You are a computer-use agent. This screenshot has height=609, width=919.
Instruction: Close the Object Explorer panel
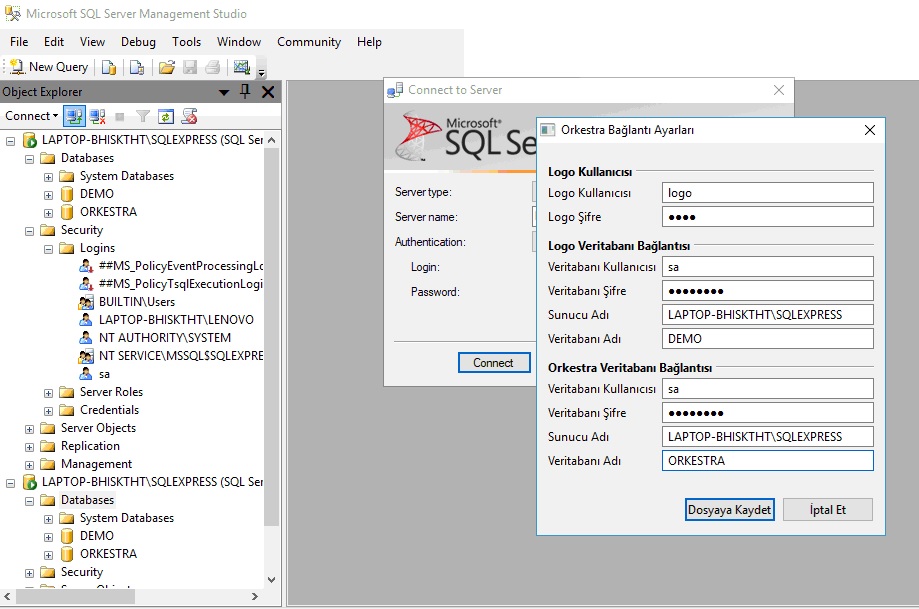click(268, 92)
